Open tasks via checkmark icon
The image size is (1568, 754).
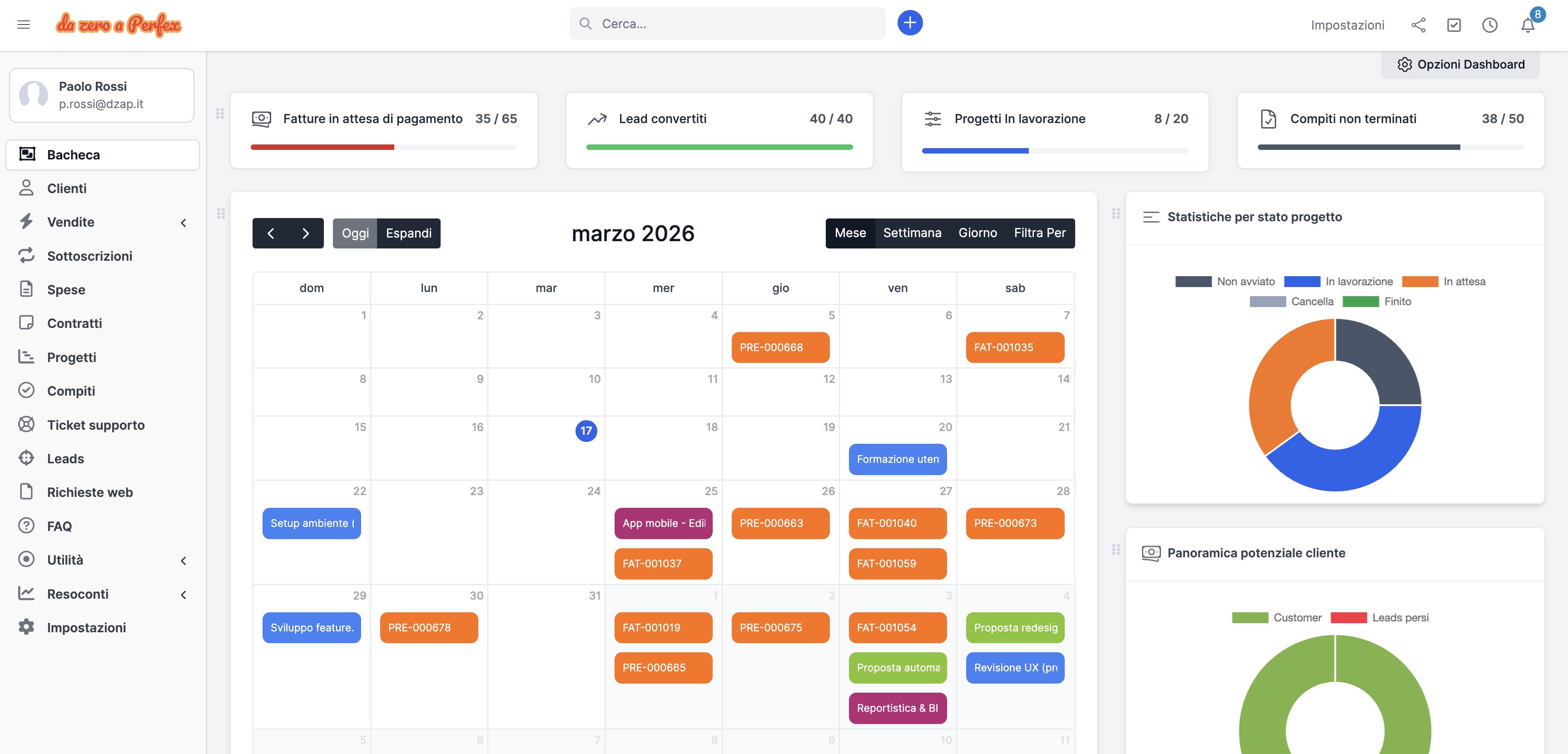1454,25
